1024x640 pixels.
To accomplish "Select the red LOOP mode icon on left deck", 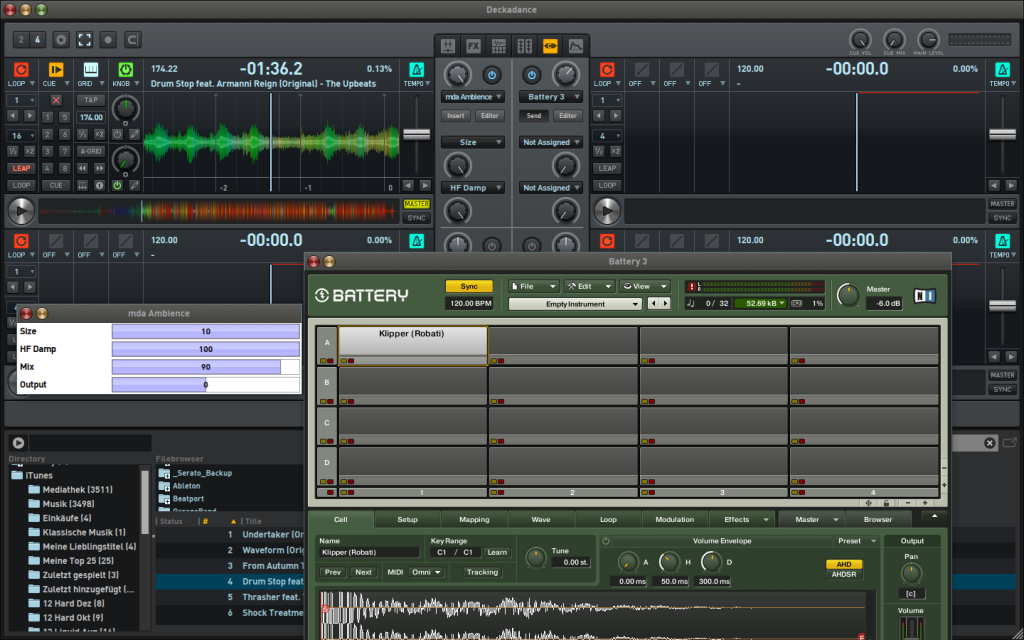I will click(21, 69).
